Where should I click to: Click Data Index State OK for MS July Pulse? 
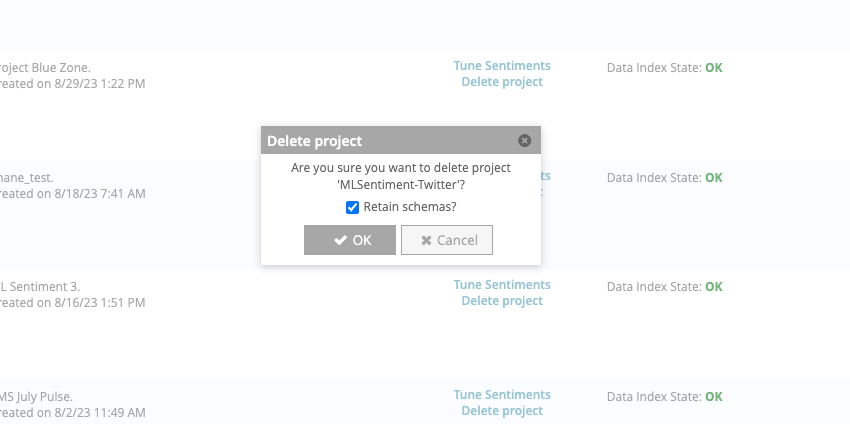coord(713,397)
